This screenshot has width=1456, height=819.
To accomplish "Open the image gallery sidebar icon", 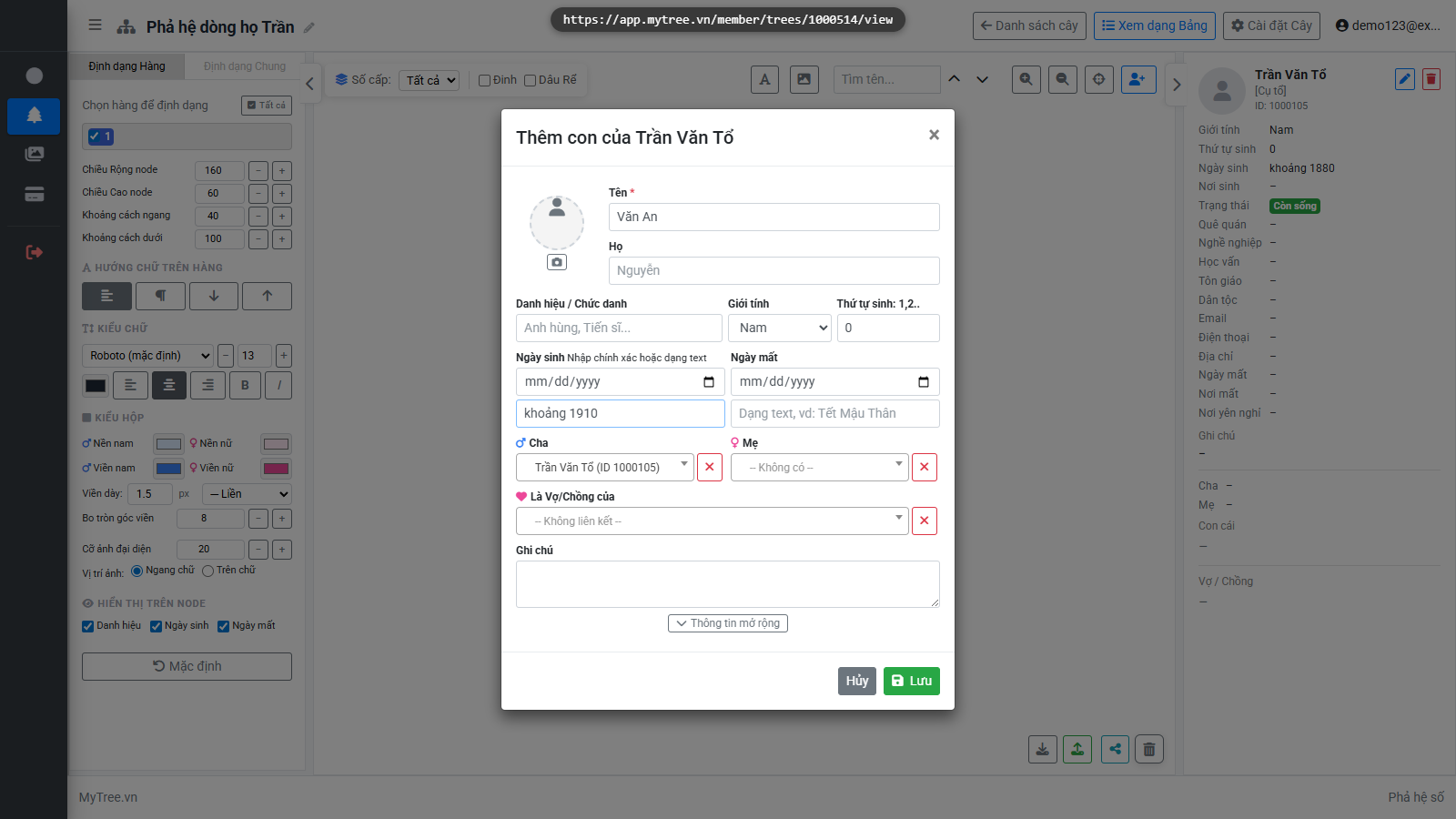I will 34,154.
